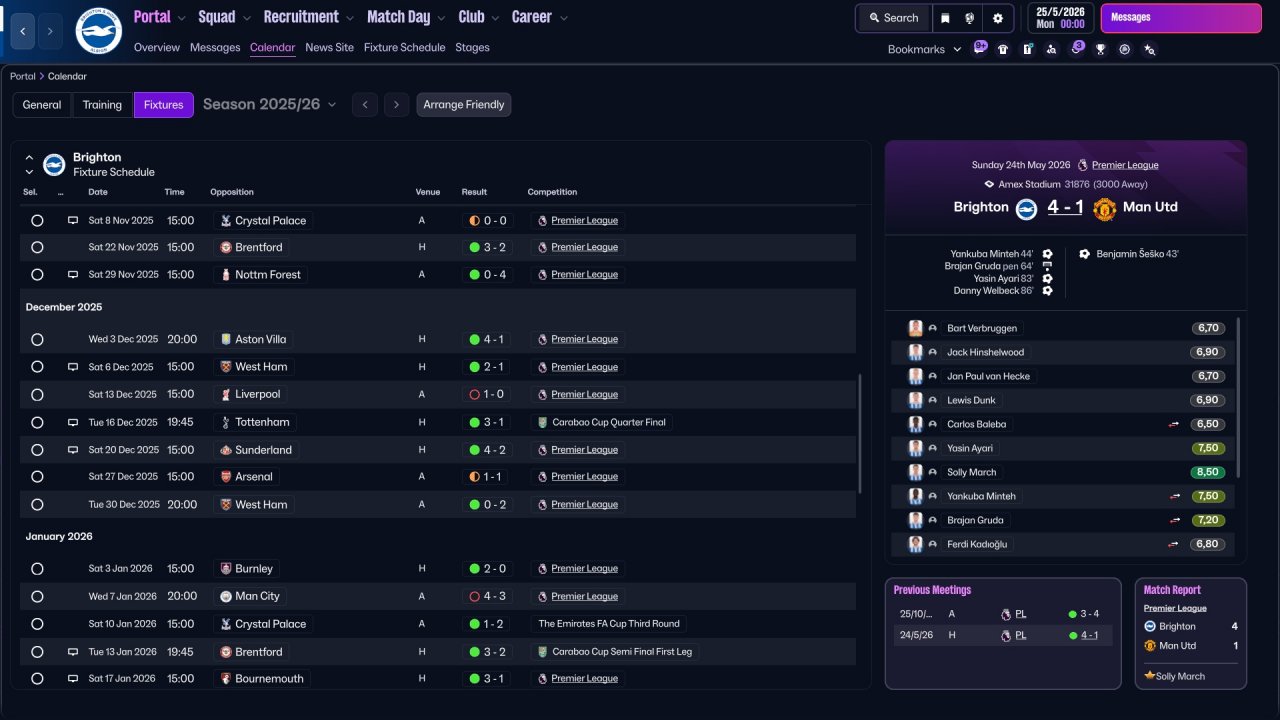Open the Season 2025/26 selector dropdown
The height and width of the screenshot is (720, 1280).
[x=270, y=104]
